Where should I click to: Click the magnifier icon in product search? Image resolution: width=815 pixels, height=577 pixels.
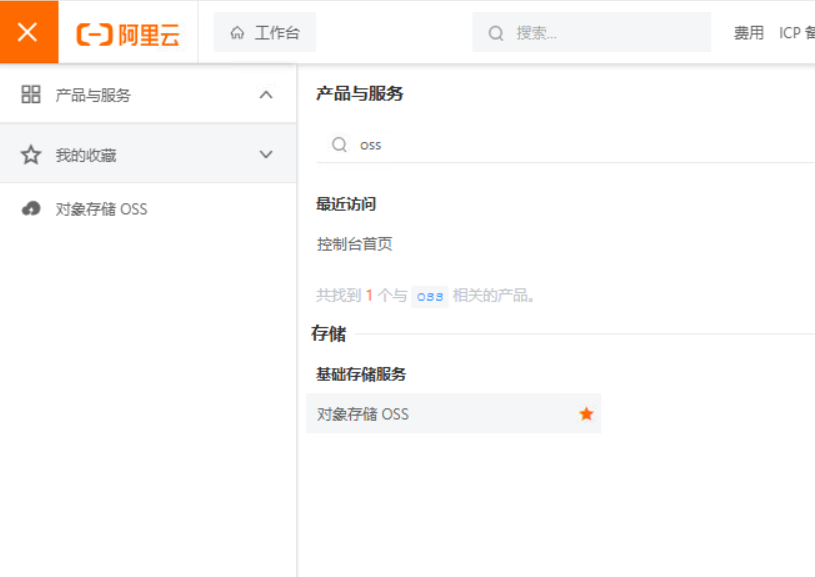pyautogui.click(x=339, y=145)
